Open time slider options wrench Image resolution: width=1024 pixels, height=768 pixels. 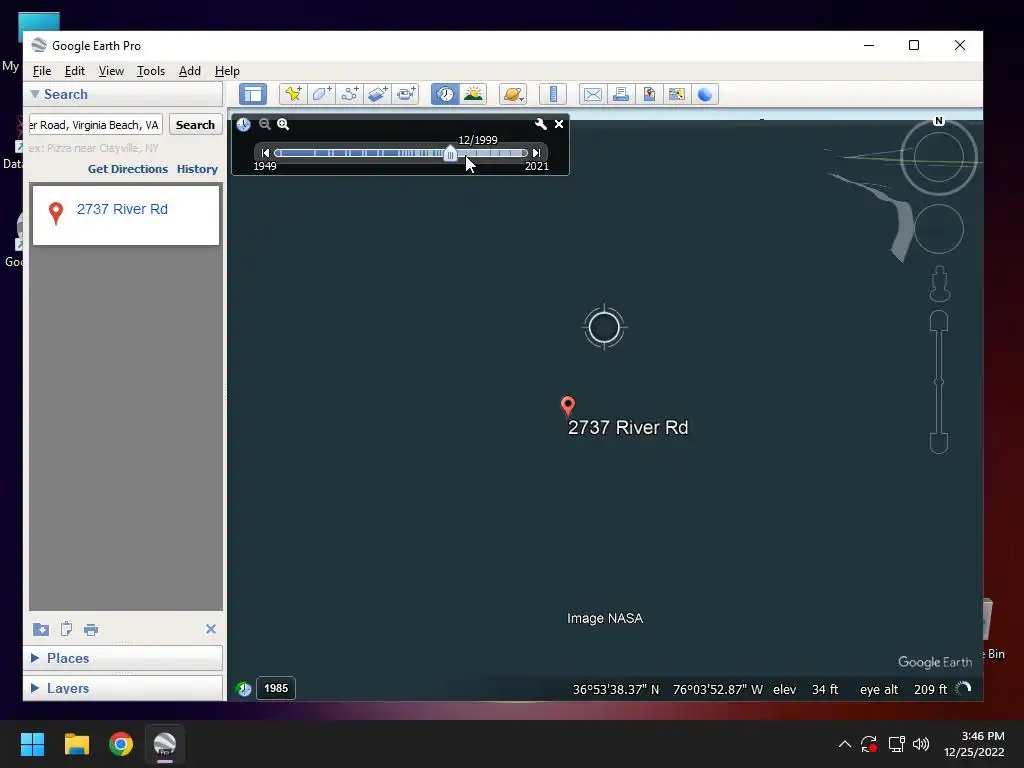540,123
